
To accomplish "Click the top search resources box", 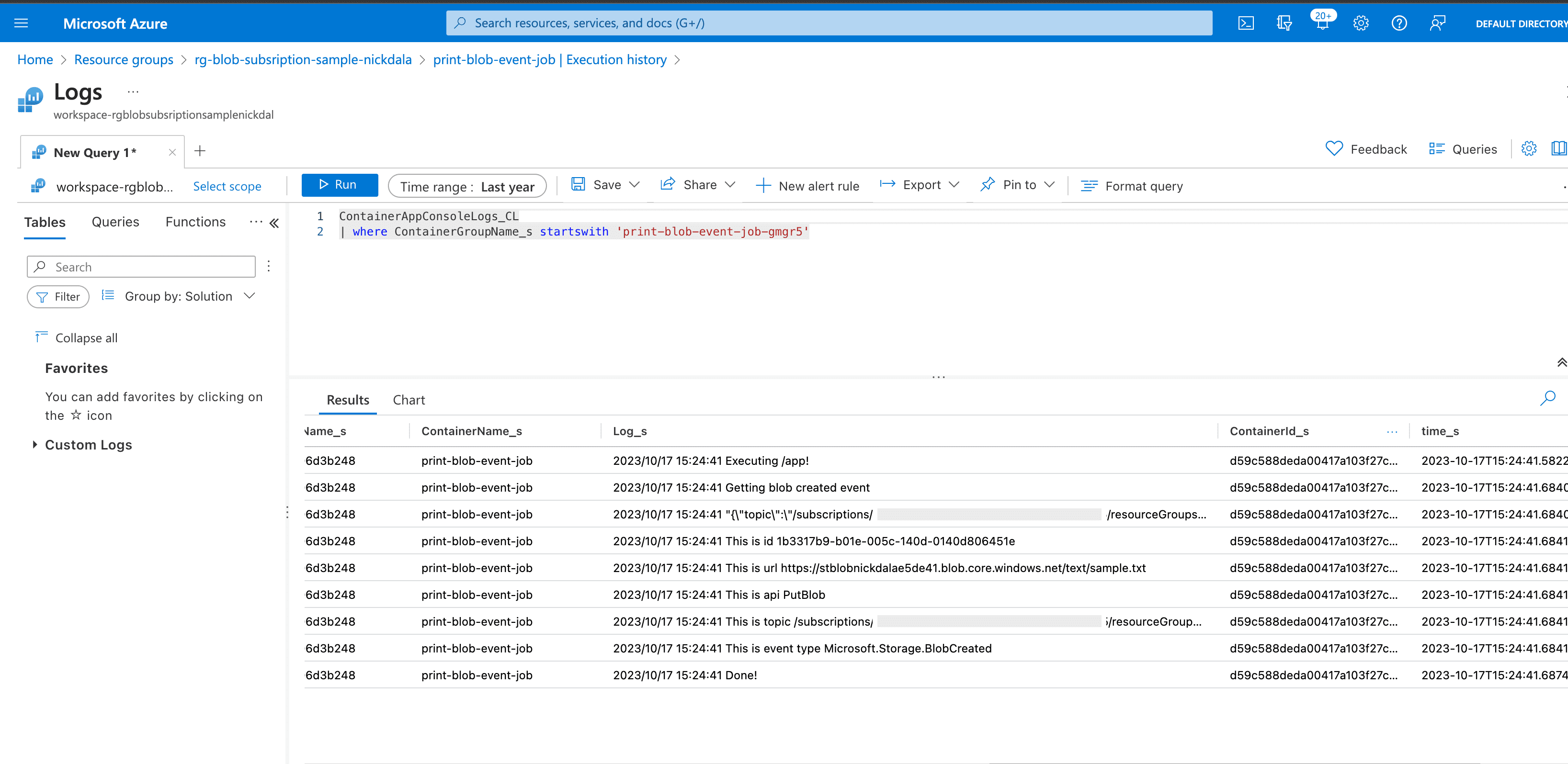I will [x=829, y=23].
